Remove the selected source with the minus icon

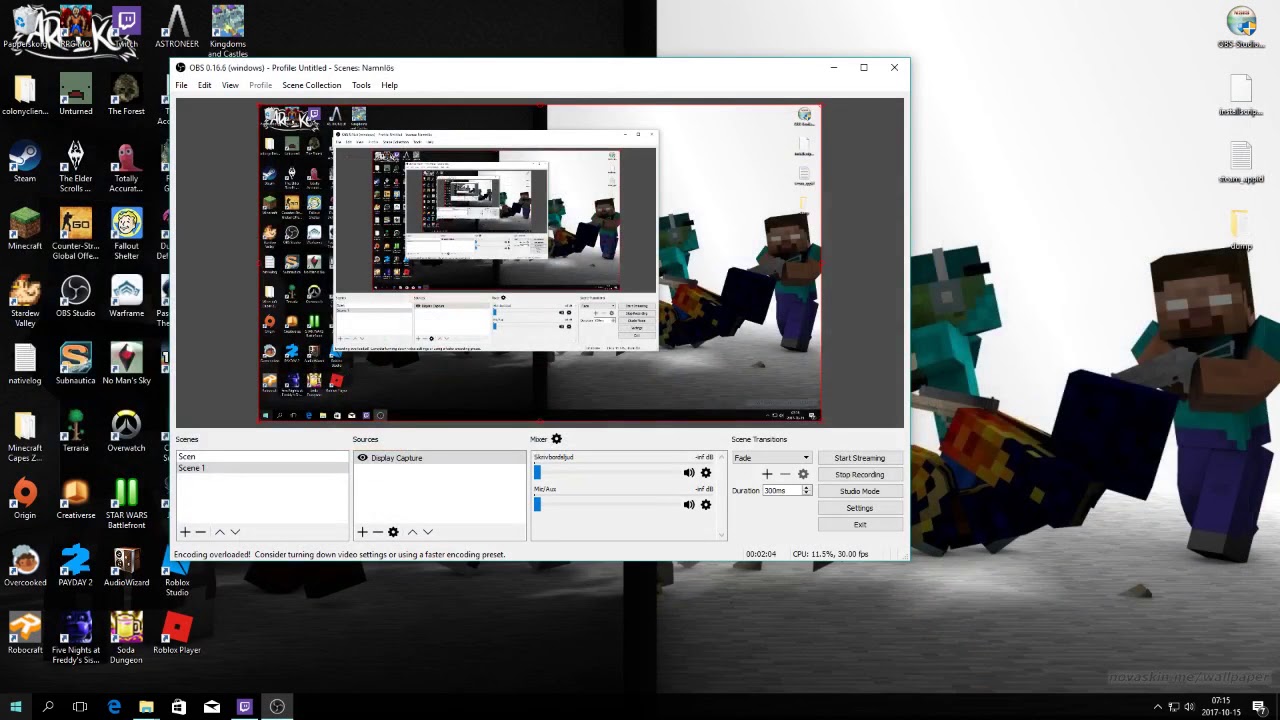tap(377, 532)
